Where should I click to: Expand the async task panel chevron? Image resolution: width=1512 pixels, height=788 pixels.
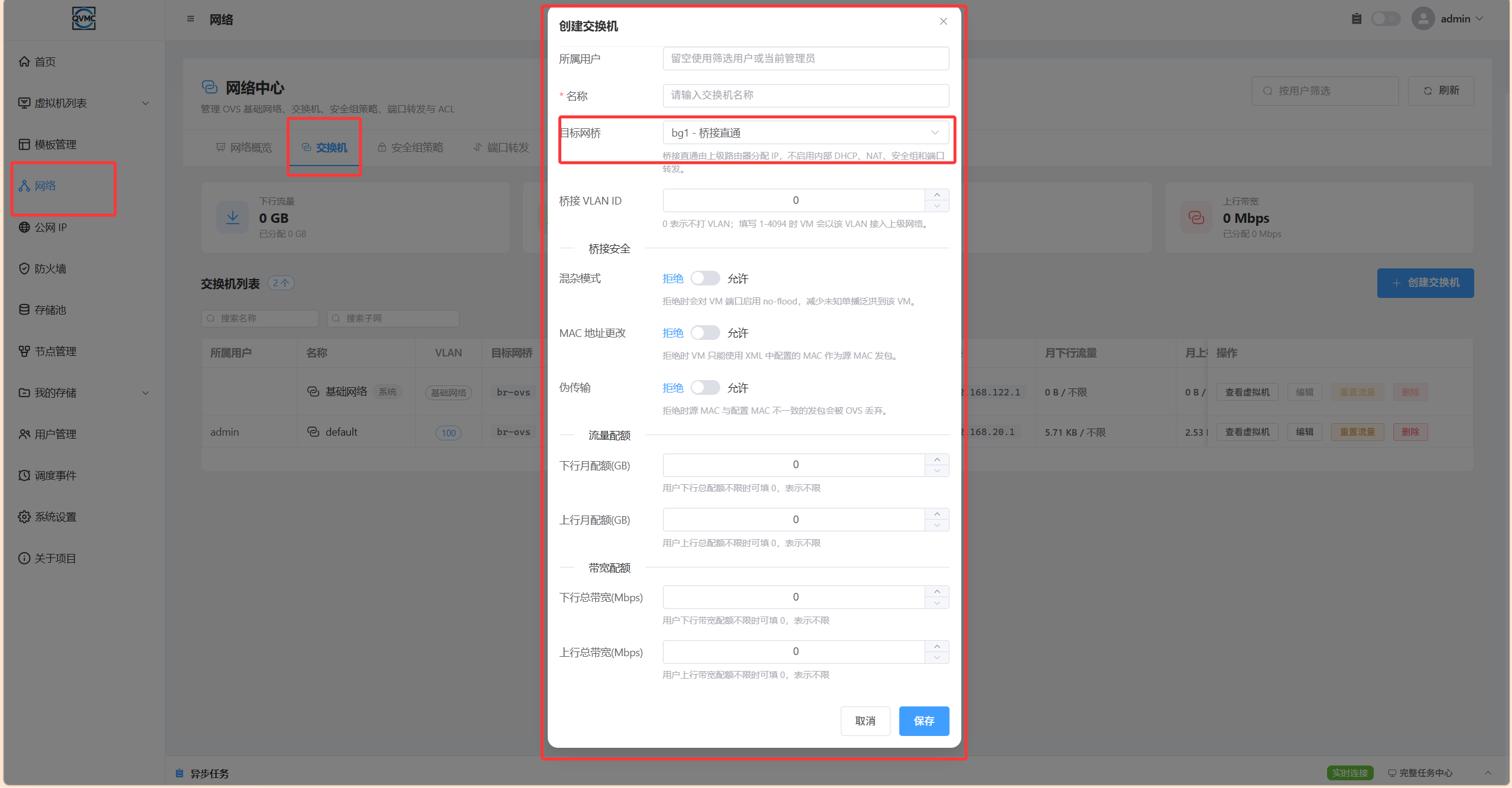(1488, 773)
